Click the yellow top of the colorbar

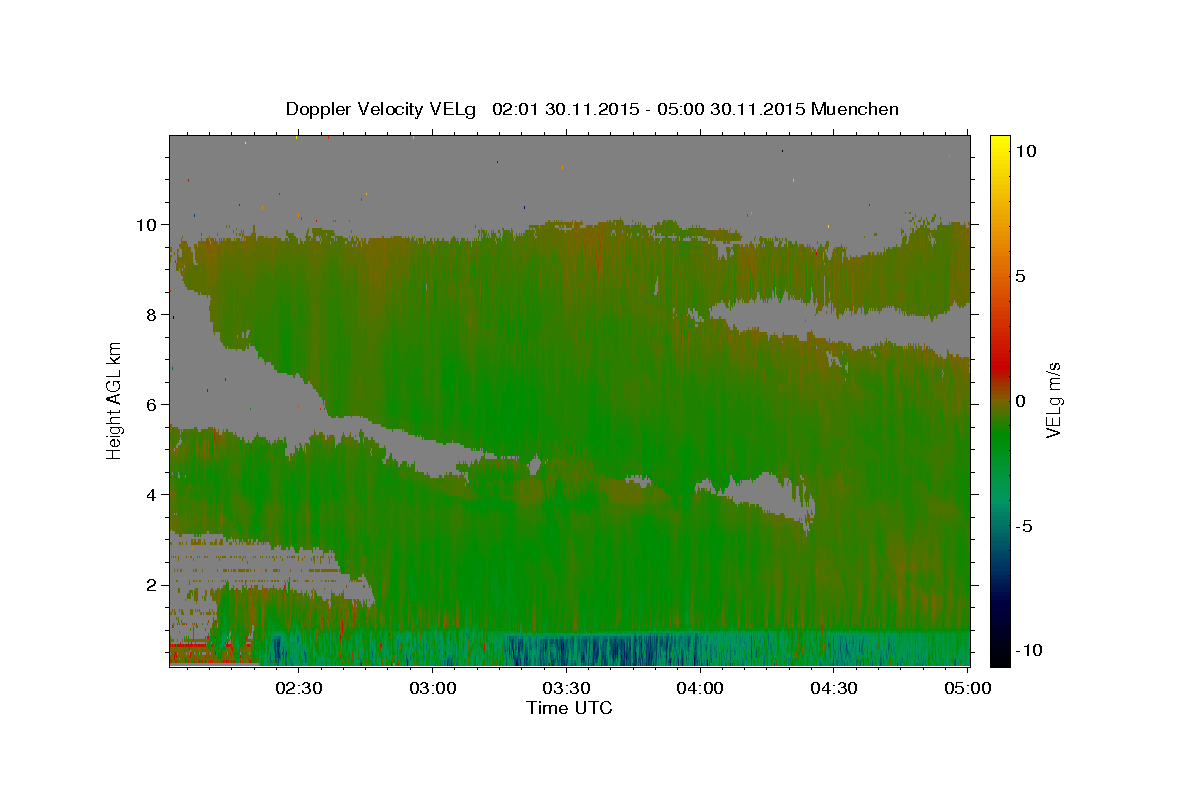[1000, 145]
